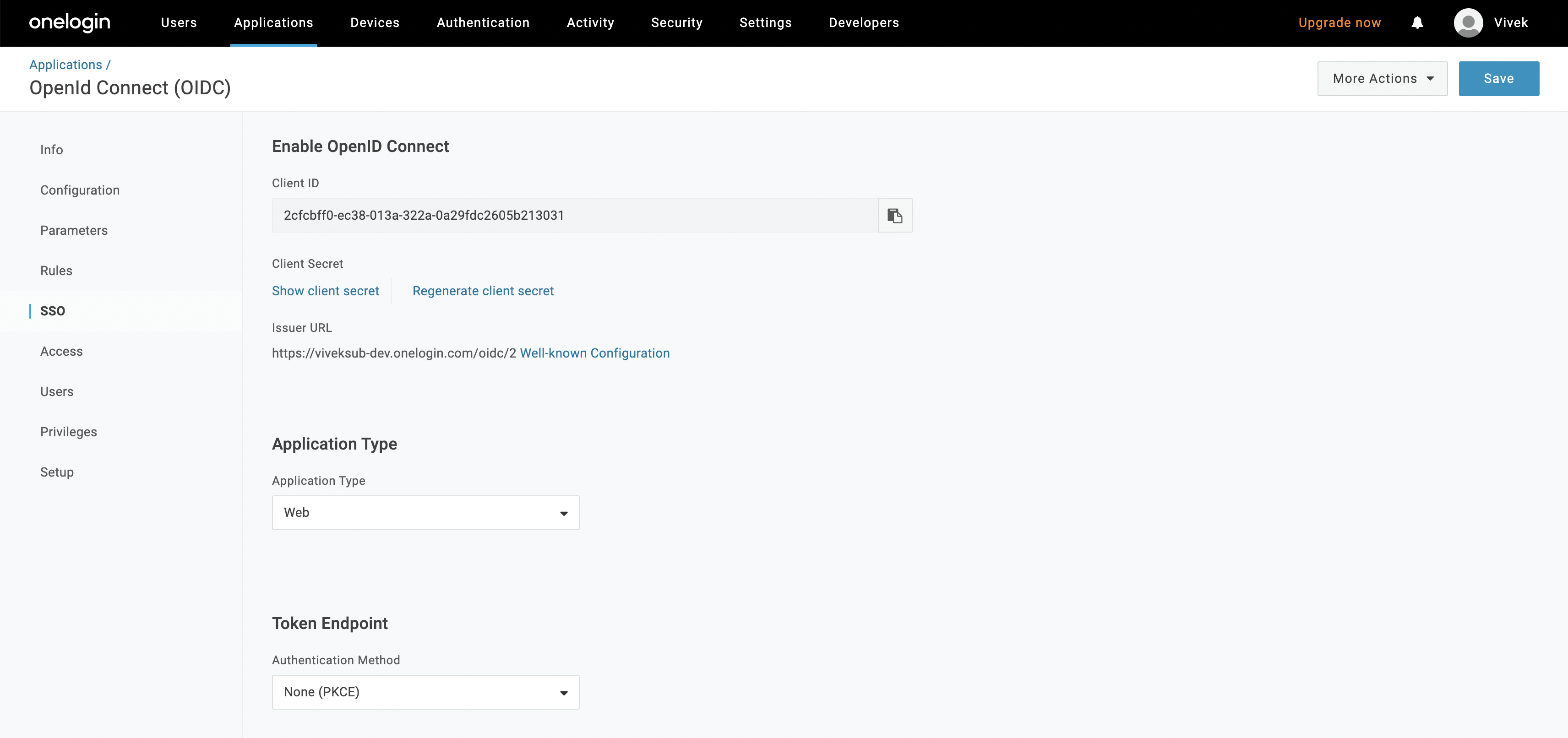The height and width of the screenshot is (738, 1568).
Task: Open the Security menu
Action: (677, 22)
